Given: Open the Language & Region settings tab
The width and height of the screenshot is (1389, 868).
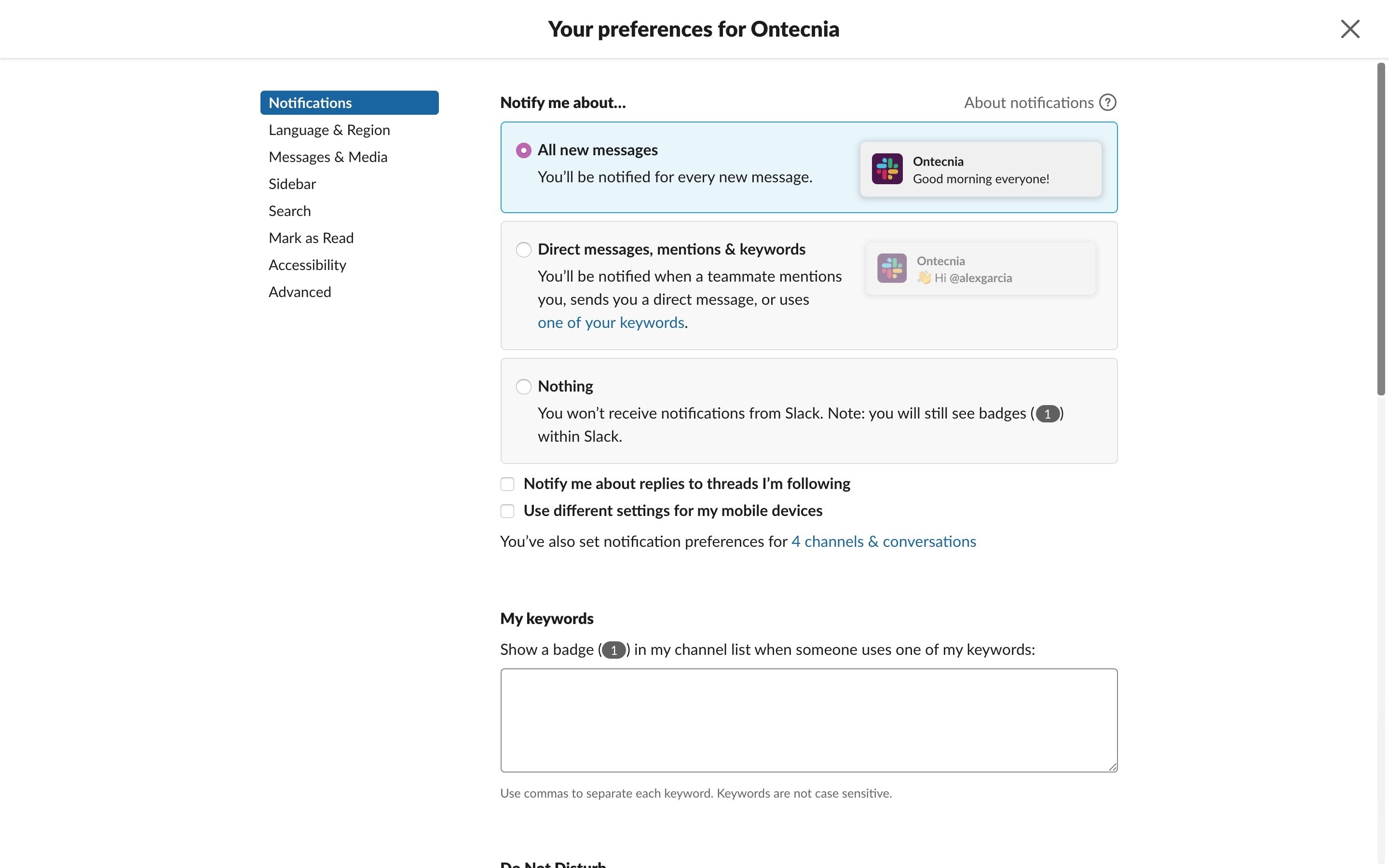Looking at the screenshot, I should [329, 129].
